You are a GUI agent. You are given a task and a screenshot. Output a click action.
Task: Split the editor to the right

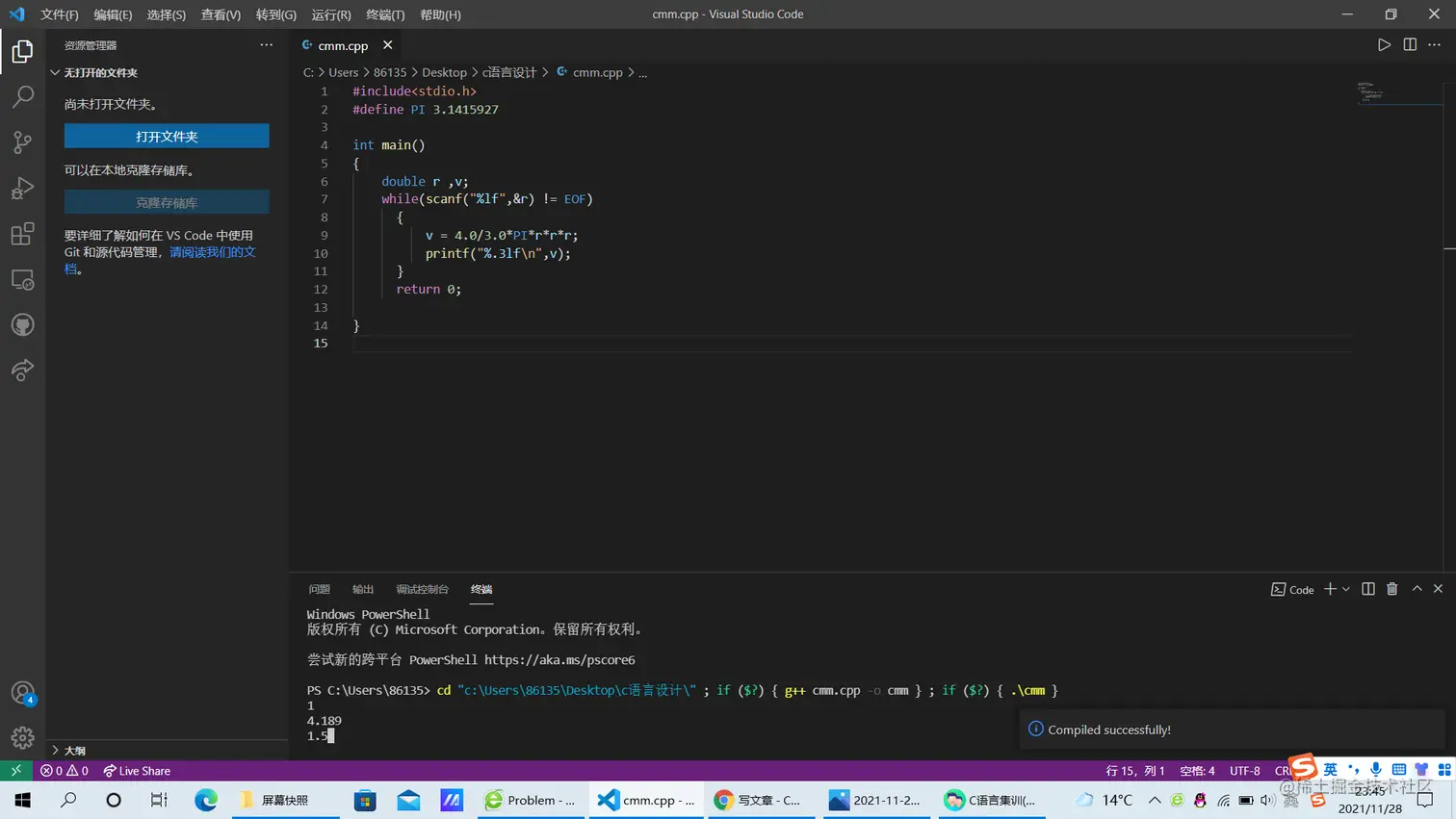tap(1410, 45)
